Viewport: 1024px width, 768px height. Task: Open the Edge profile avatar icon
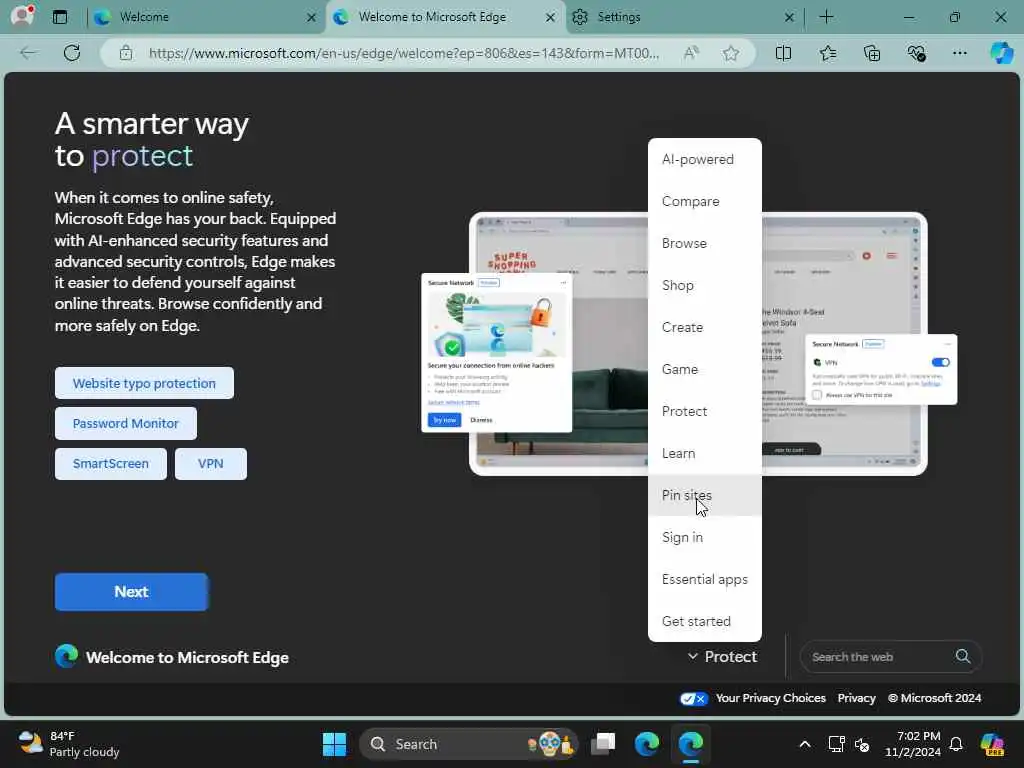tap(22, 16)
